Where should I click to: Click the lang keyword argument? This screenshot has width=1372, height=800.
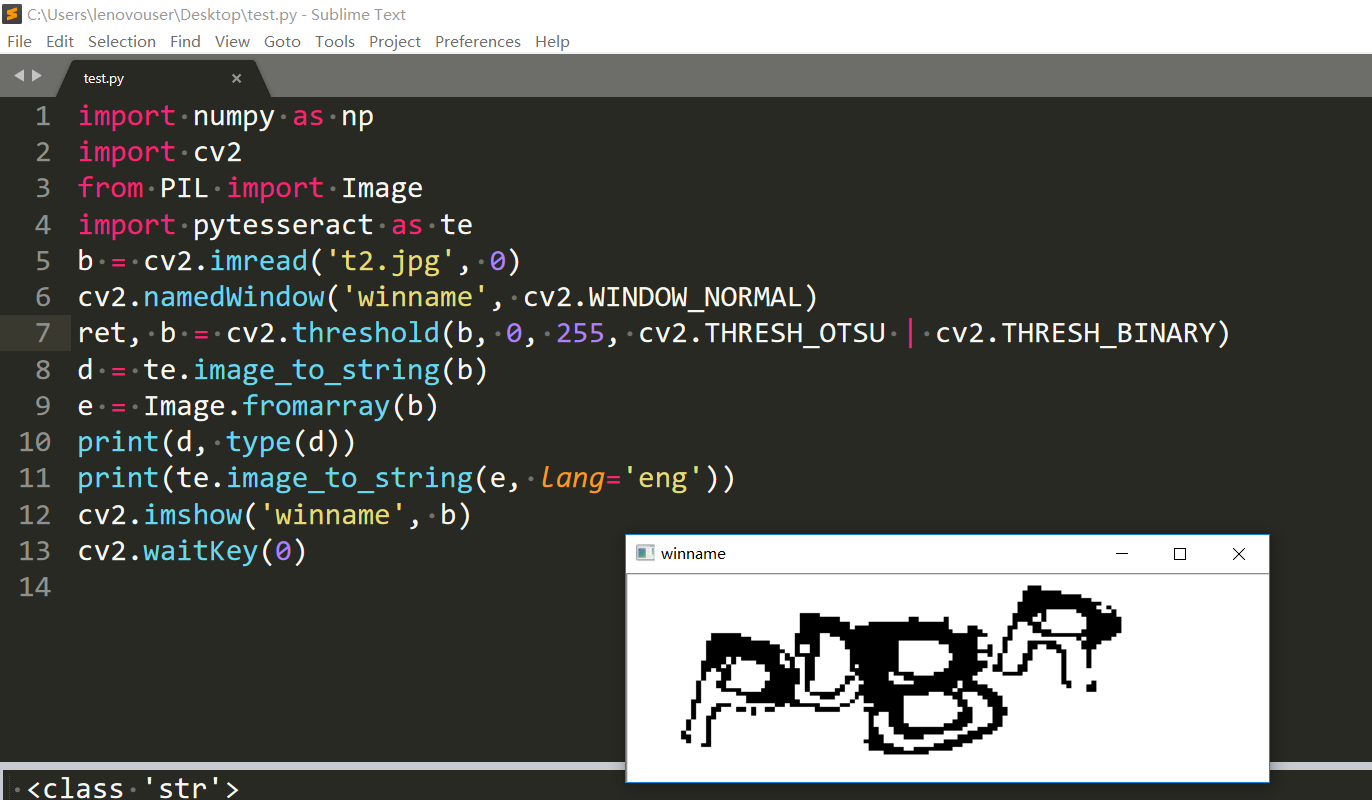coord(573,479)
